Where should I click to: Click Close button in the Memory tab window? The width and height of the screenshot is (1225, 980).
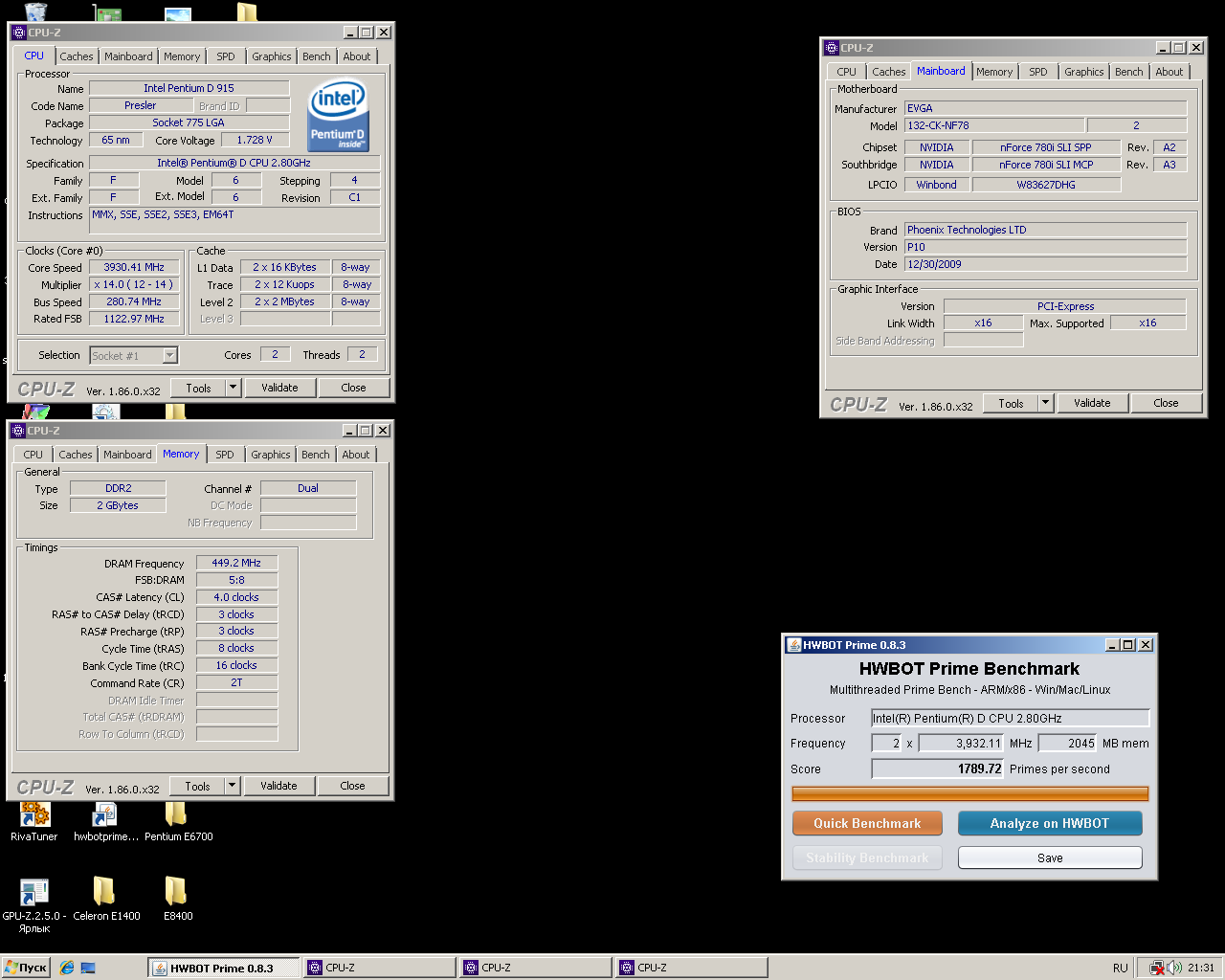pos(352,786)
